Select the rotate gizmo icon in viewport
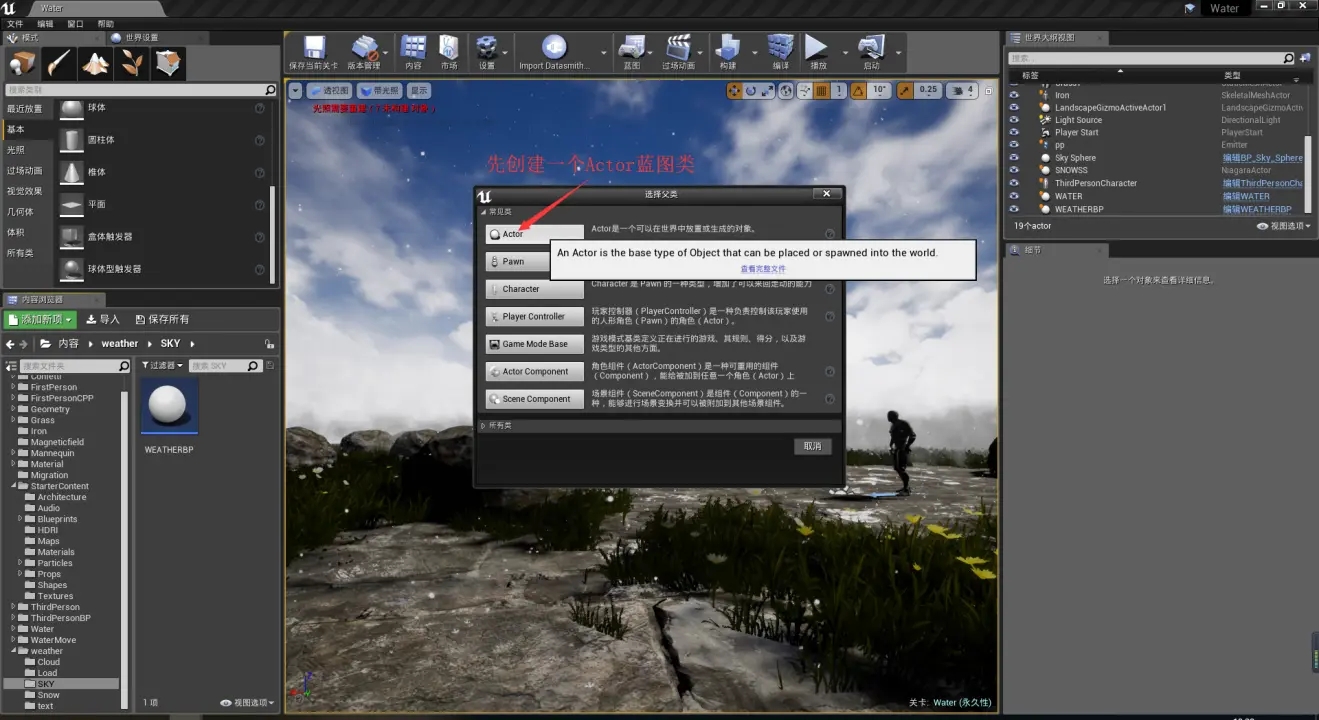 tap(751, 90)
